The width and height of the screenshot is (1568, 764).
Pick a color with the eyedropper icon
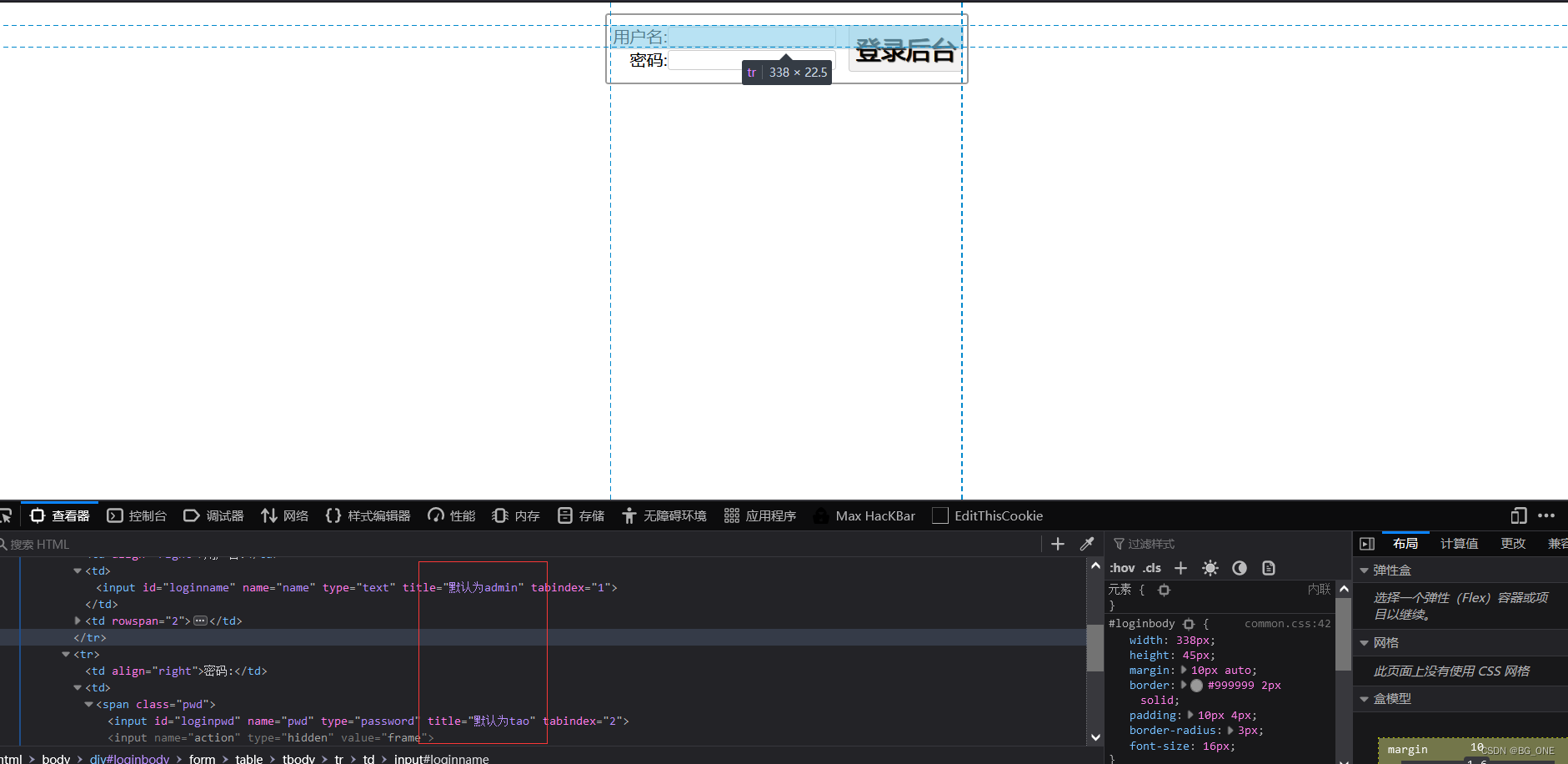pyautogui.click(x=1087, y=544)
